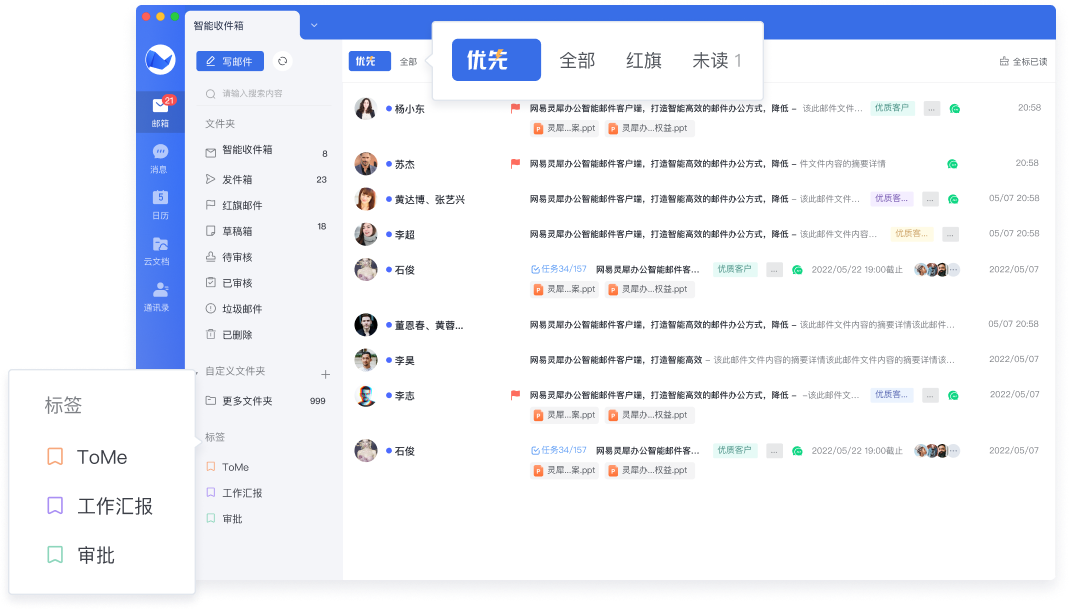Toggle the red flag on 李志's email

point(516,395)
